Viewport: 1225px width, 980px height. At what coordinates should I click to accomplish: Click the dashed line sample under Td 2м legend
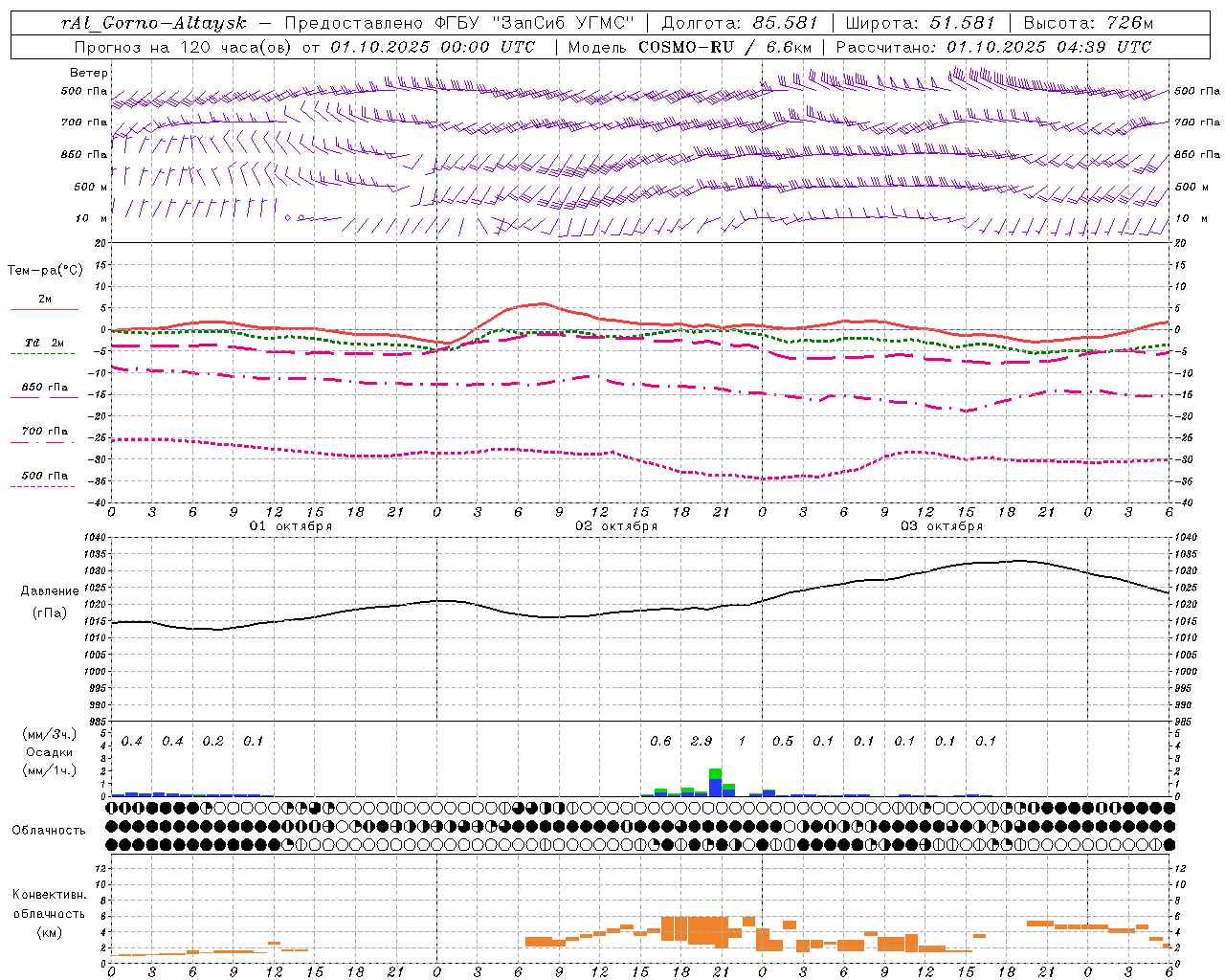[x=42, y=354]
